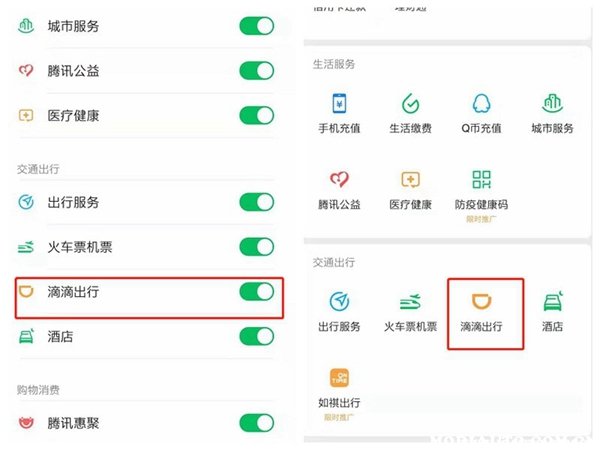Image resolution: width=600 pixels, height=450 pixels.
Task: Disable the 酒店 toggle in list
Action: click(x=257, y=337)
